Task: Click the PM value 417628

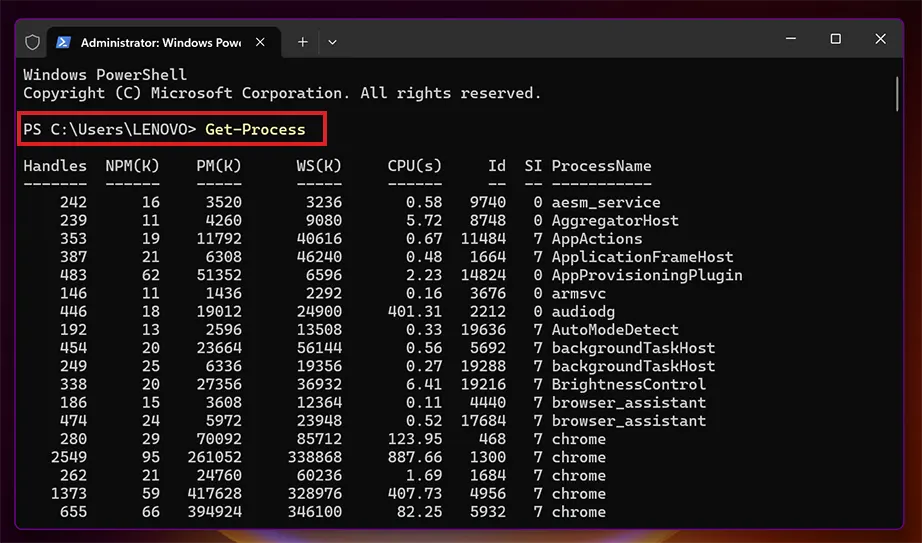Action: (x=215, y=494)
